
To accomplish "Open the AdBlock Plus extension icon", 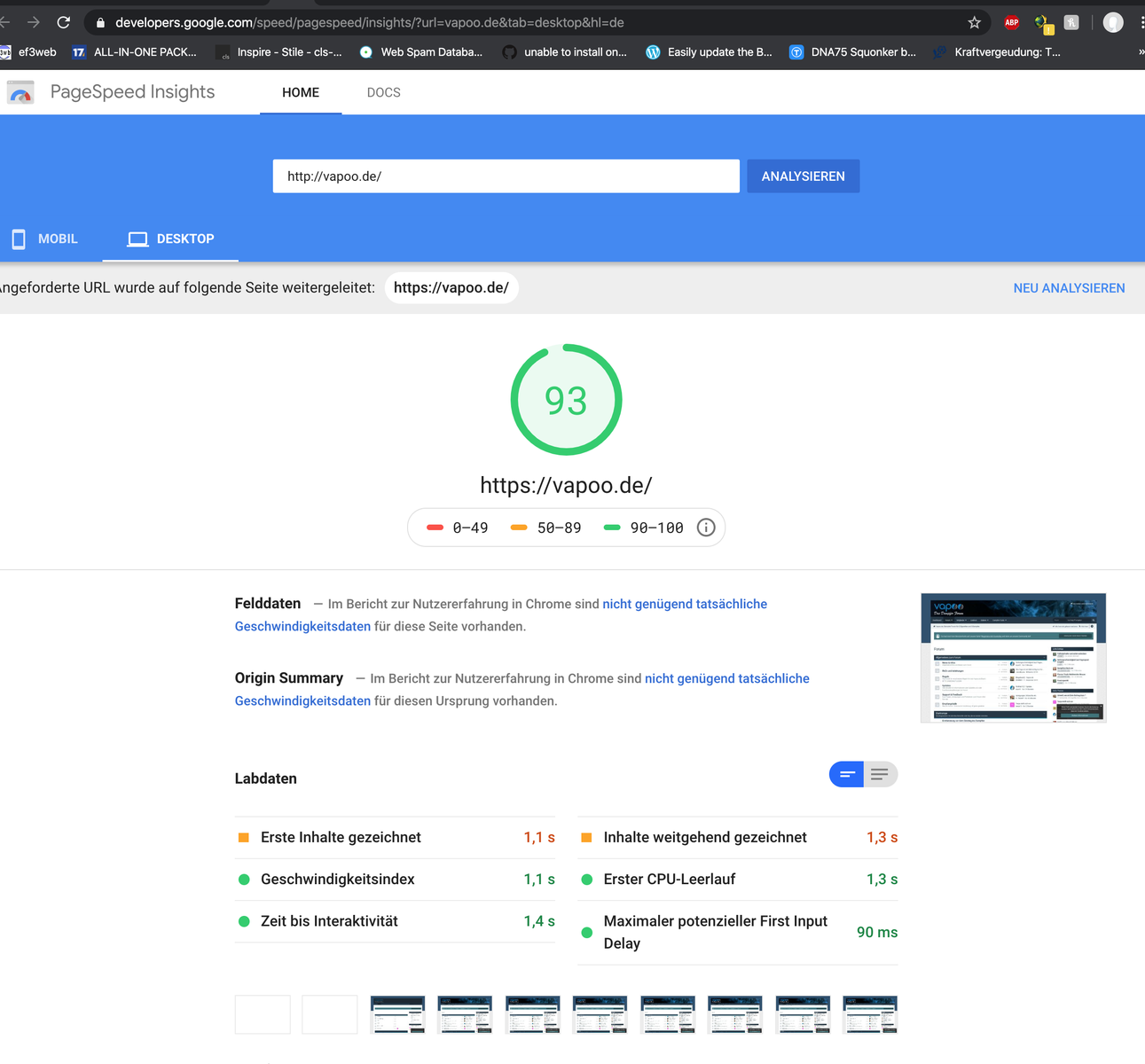I will click(1011, 22).
